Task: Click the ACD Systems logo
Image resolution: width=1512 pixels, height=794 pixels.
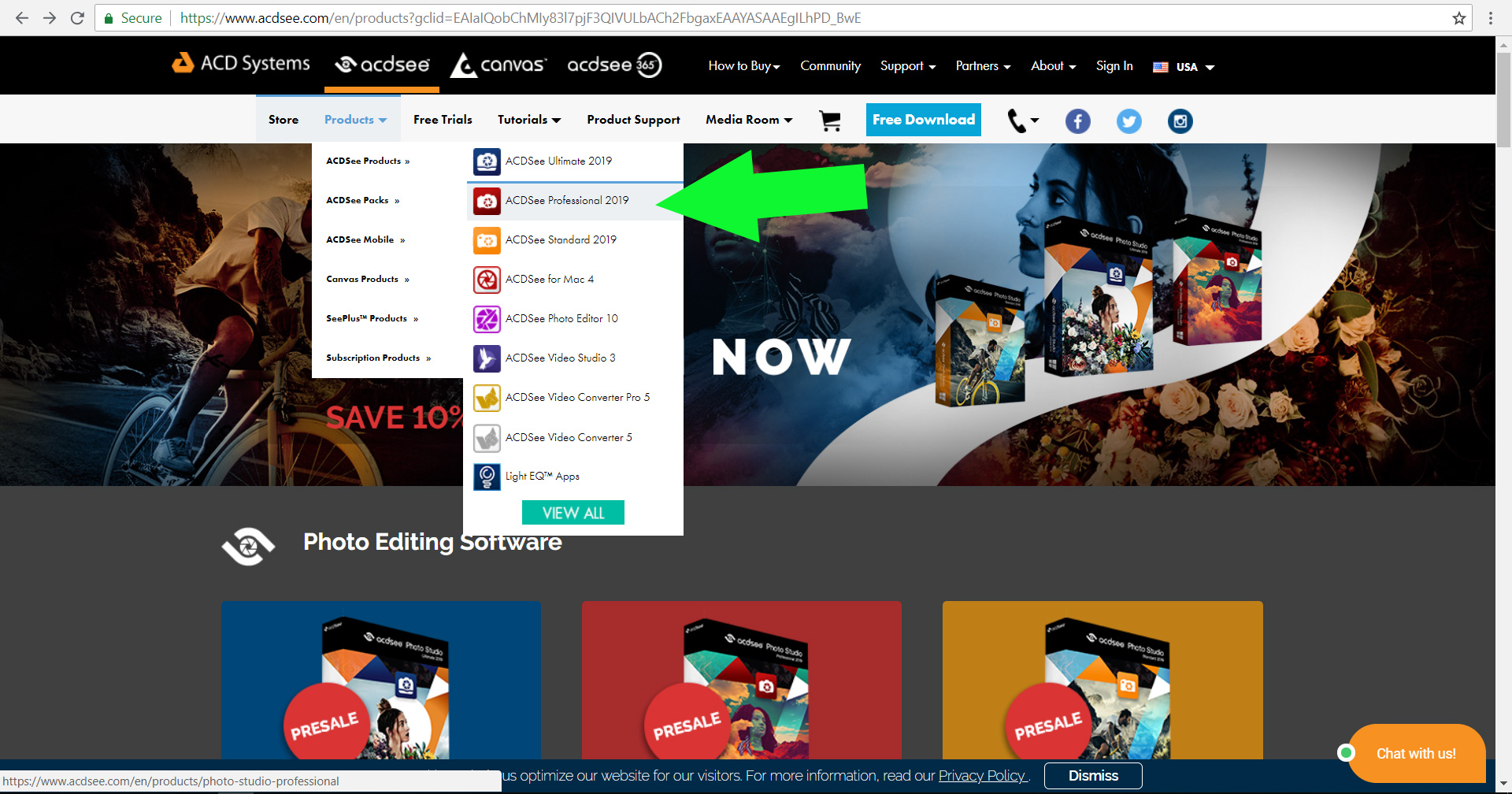Action: pos(241,63)
